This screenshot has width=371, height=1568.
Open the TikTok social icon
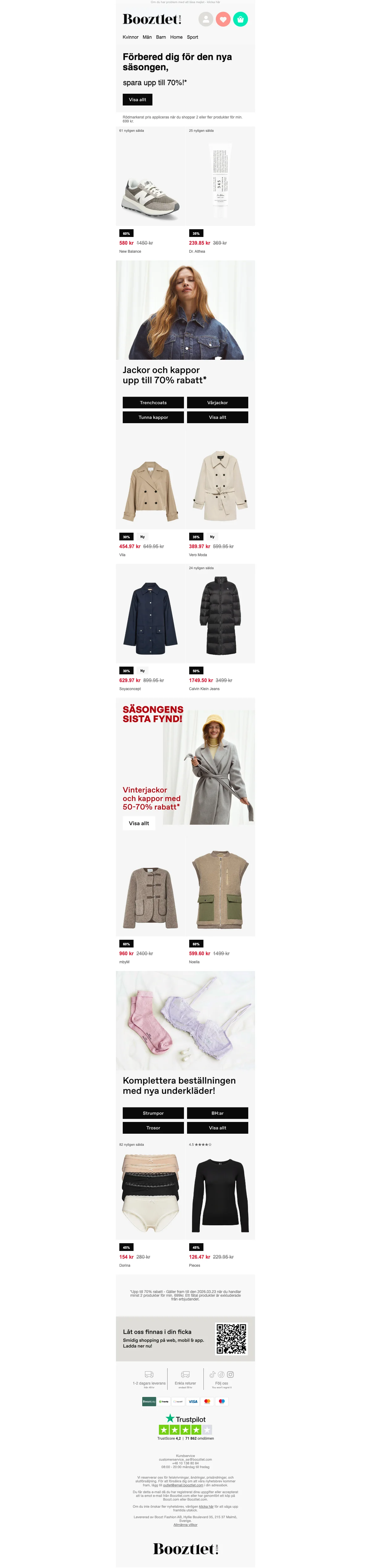click(212, 1374)
